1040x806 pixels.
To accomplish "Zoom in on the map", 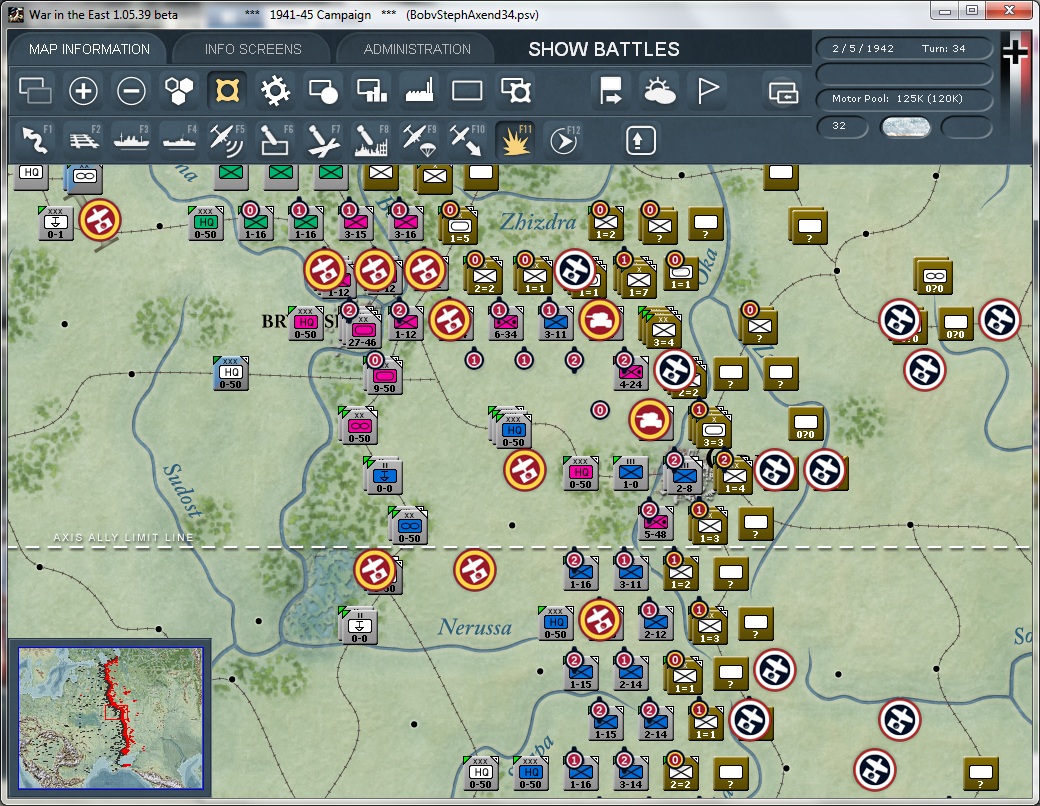I will [x=83, y=91].
